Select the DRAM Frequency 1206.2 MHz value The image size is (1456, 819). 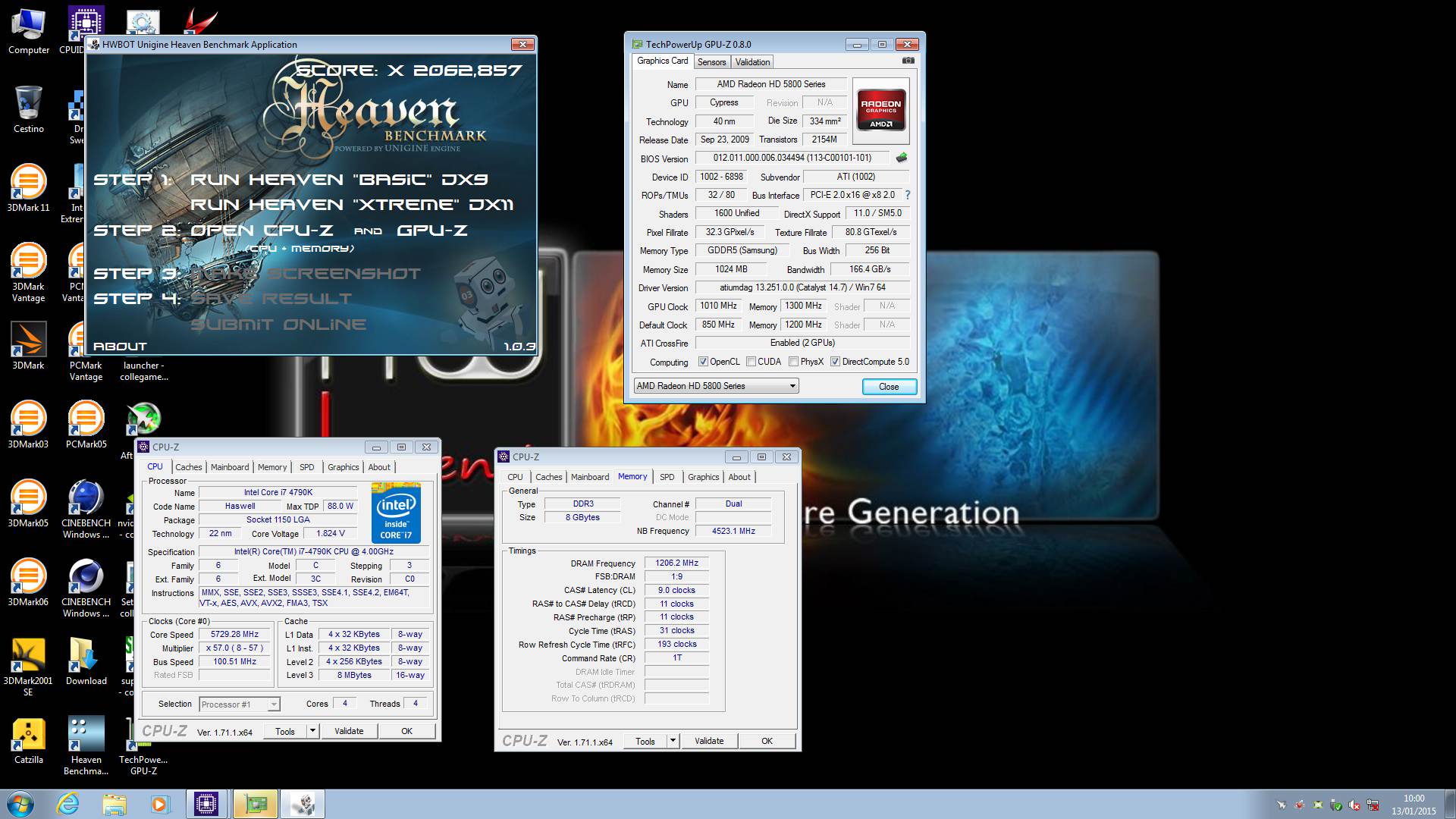pos(676,563)
